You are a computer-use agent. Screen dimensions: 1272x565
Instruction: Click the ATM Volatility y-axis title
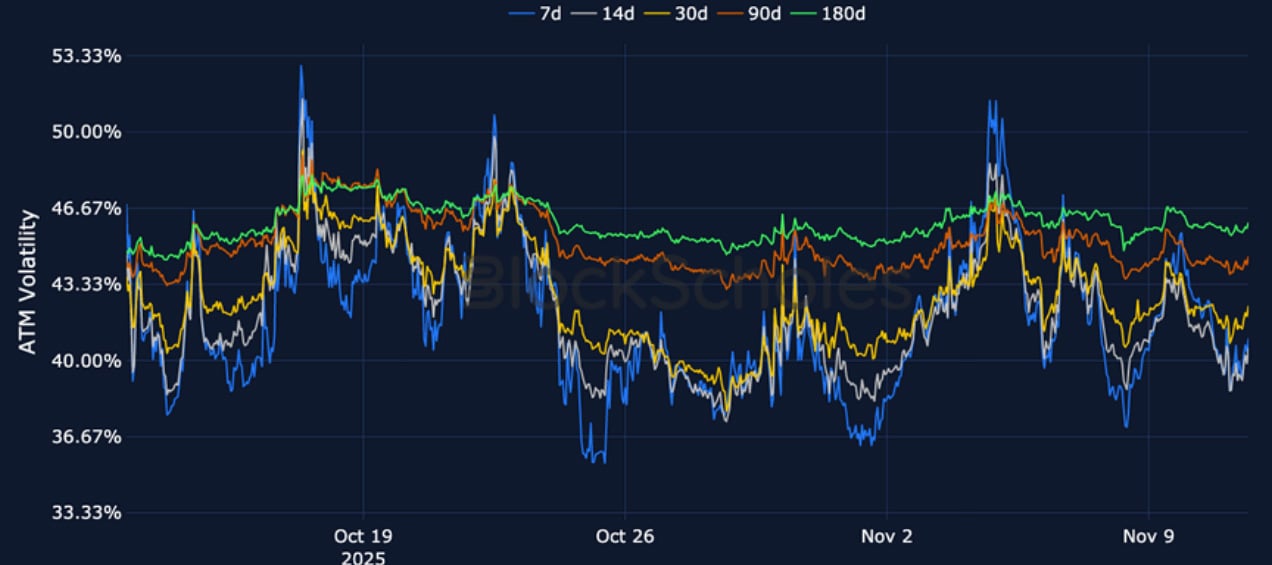point(28,281)
